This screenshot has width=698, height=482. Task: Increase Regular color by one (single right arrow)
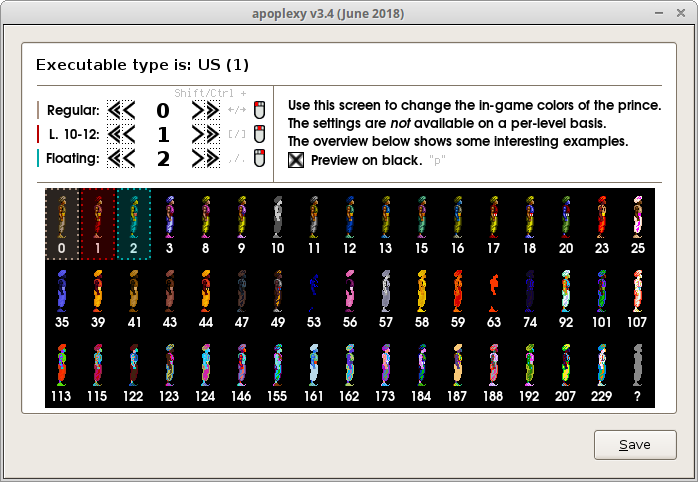click(x=198, y=110)
